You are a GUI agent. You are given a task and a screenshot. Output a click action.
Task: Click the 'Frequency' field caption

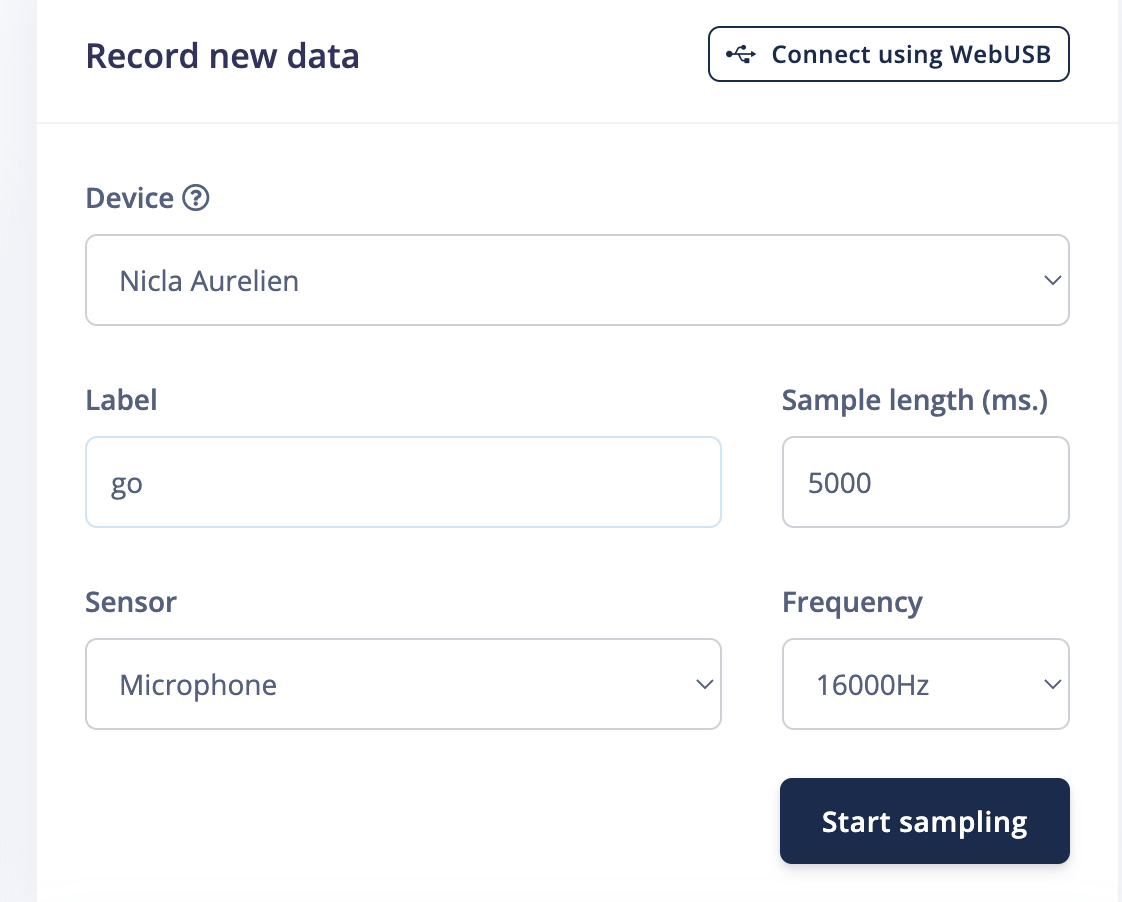tap(852, 602)
